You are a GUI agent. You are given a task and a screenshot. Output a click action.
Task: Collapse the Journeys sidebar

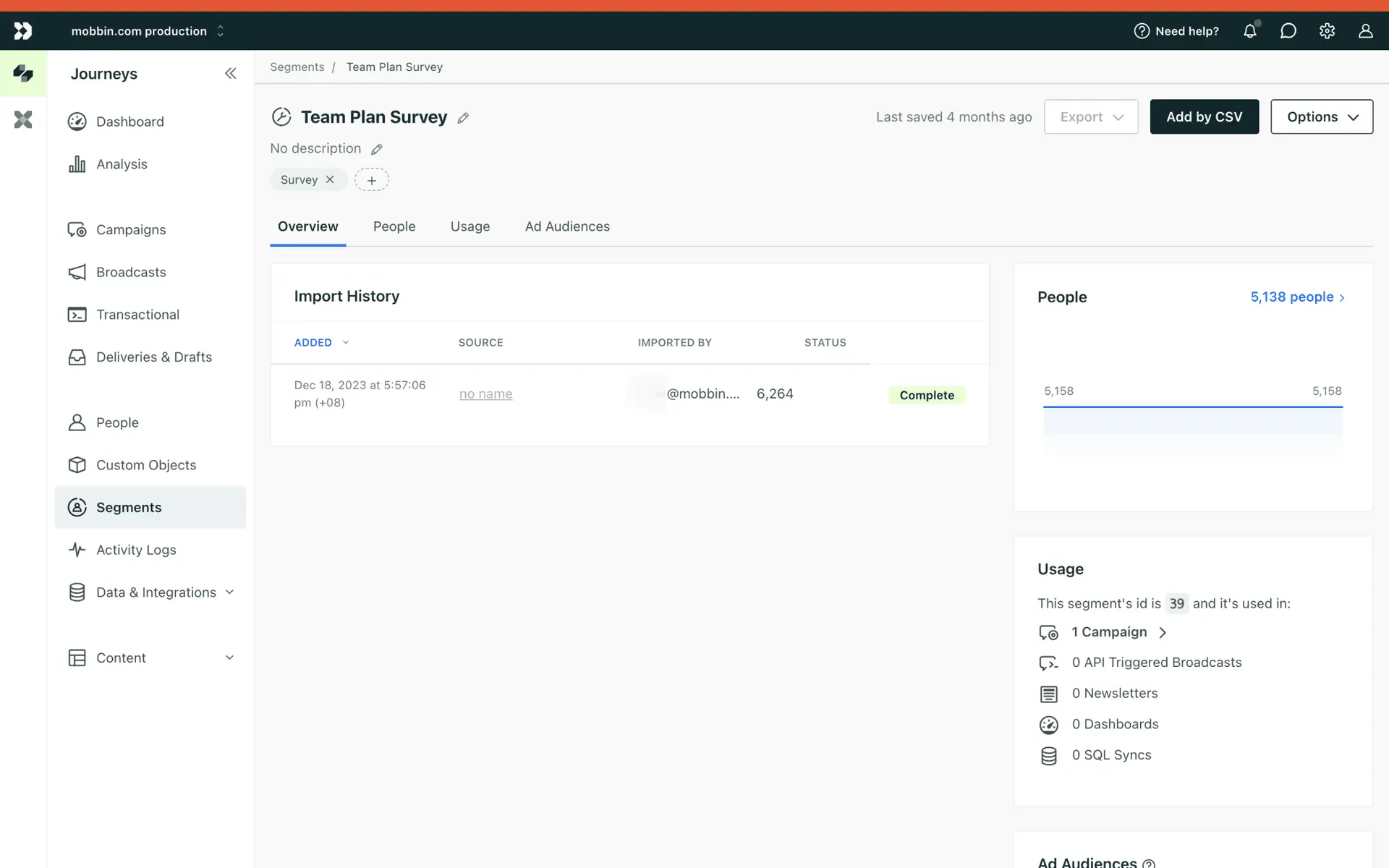[x=230, y=73]
